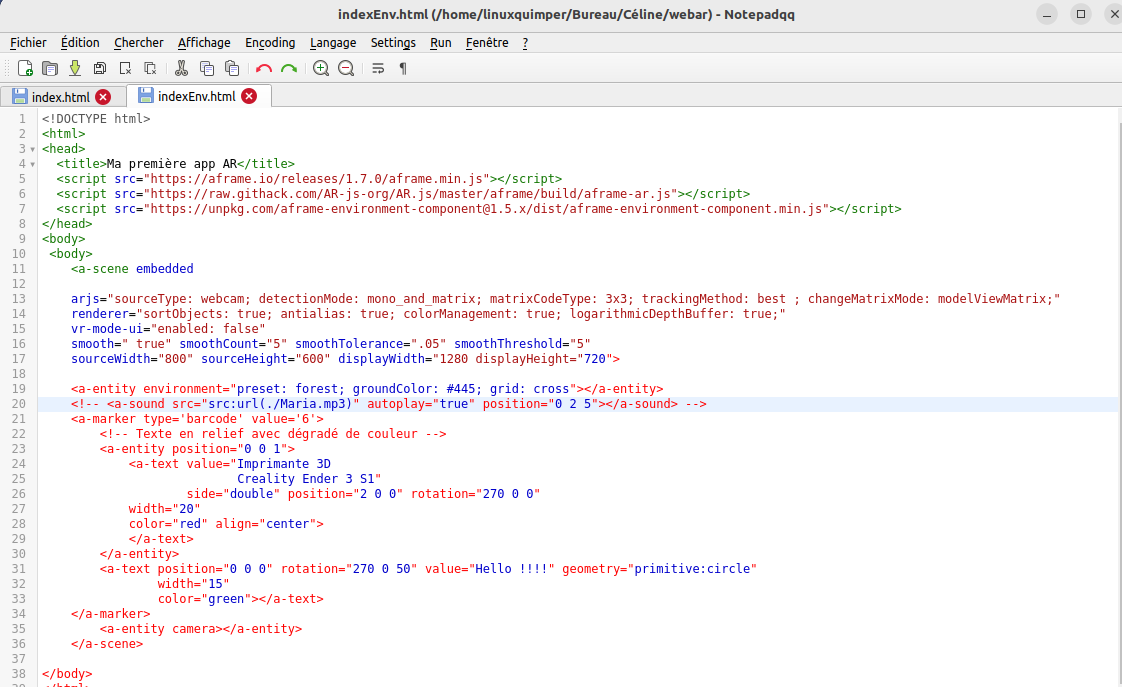Open the Run menu

(441, 43)
